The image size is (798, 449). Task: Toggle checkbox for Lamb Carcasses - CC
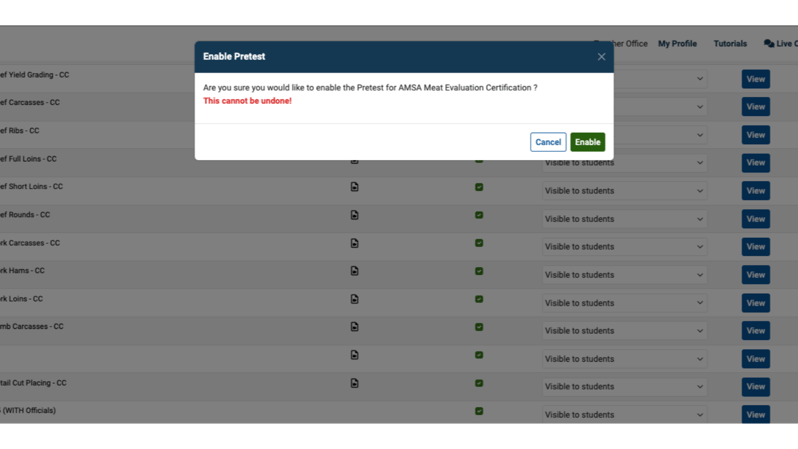tap(479, 327)
